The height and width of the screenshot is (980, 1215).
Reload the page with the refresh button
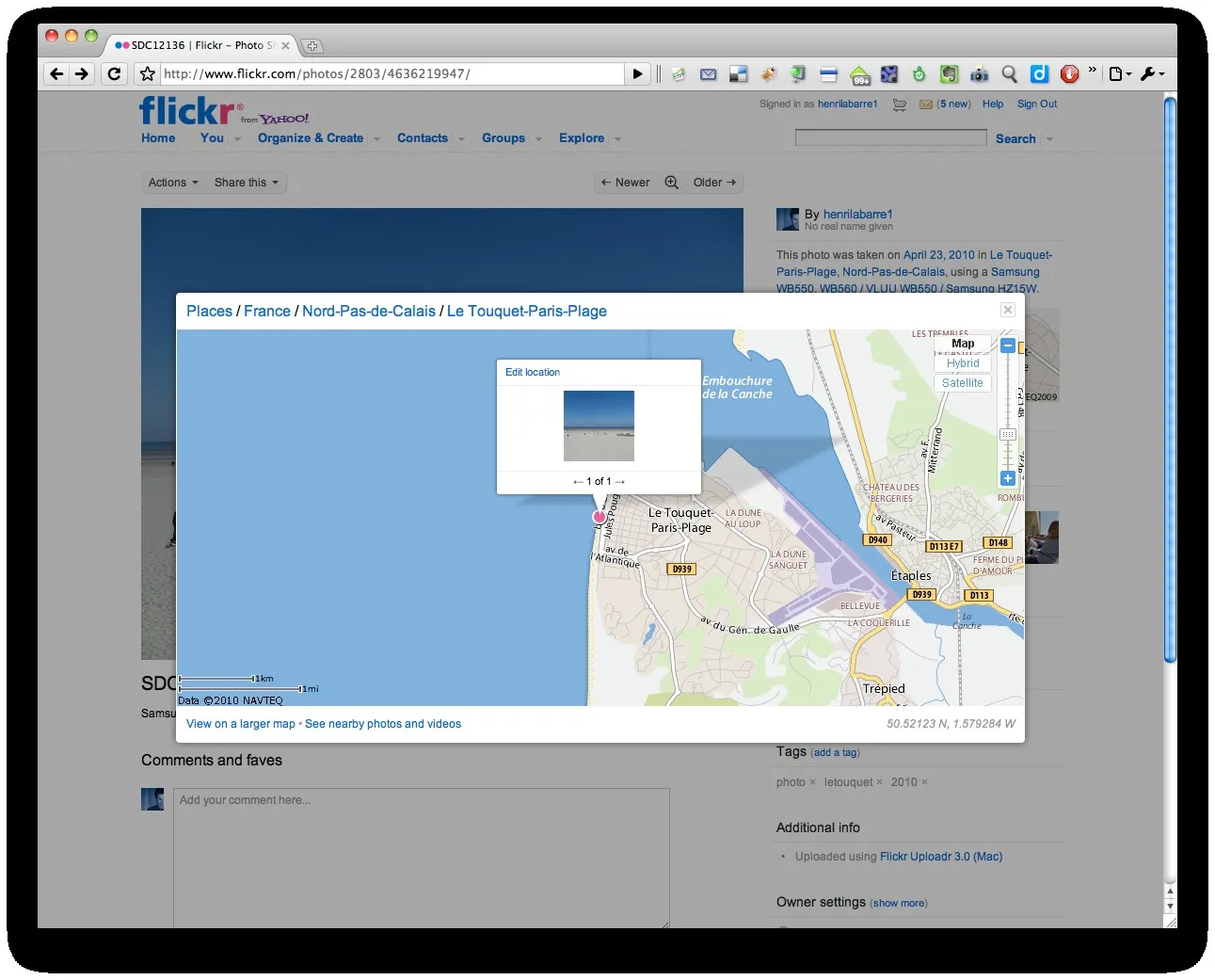[114, 73]
